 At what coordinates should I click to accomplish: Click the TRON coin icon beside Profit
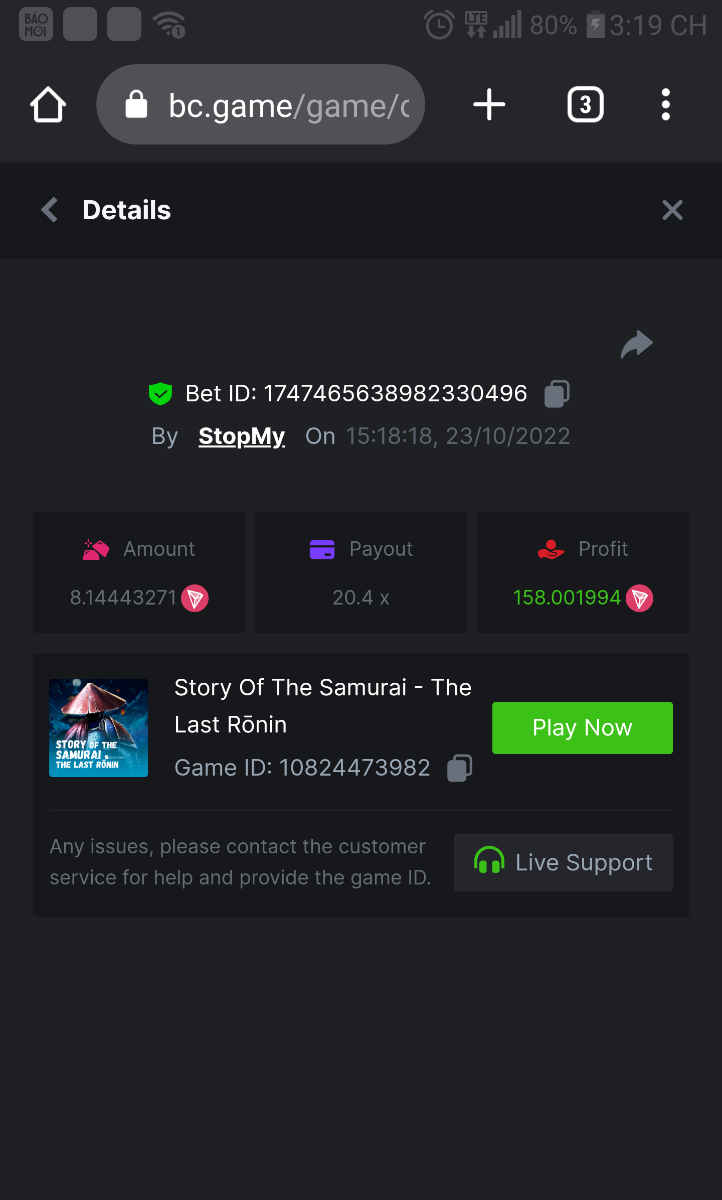click(x=640, y=599)
